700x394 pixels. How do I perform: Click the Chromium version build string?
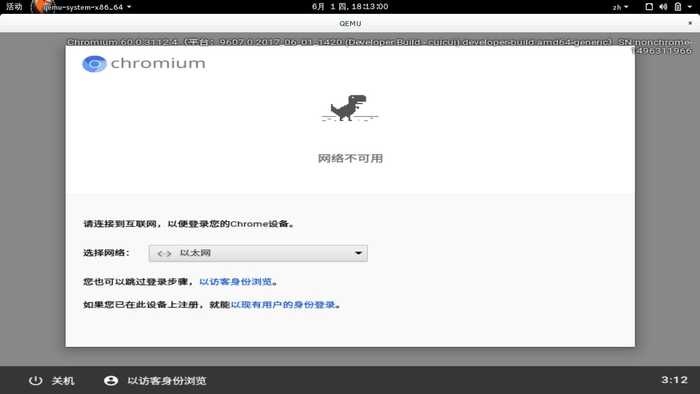379,46
